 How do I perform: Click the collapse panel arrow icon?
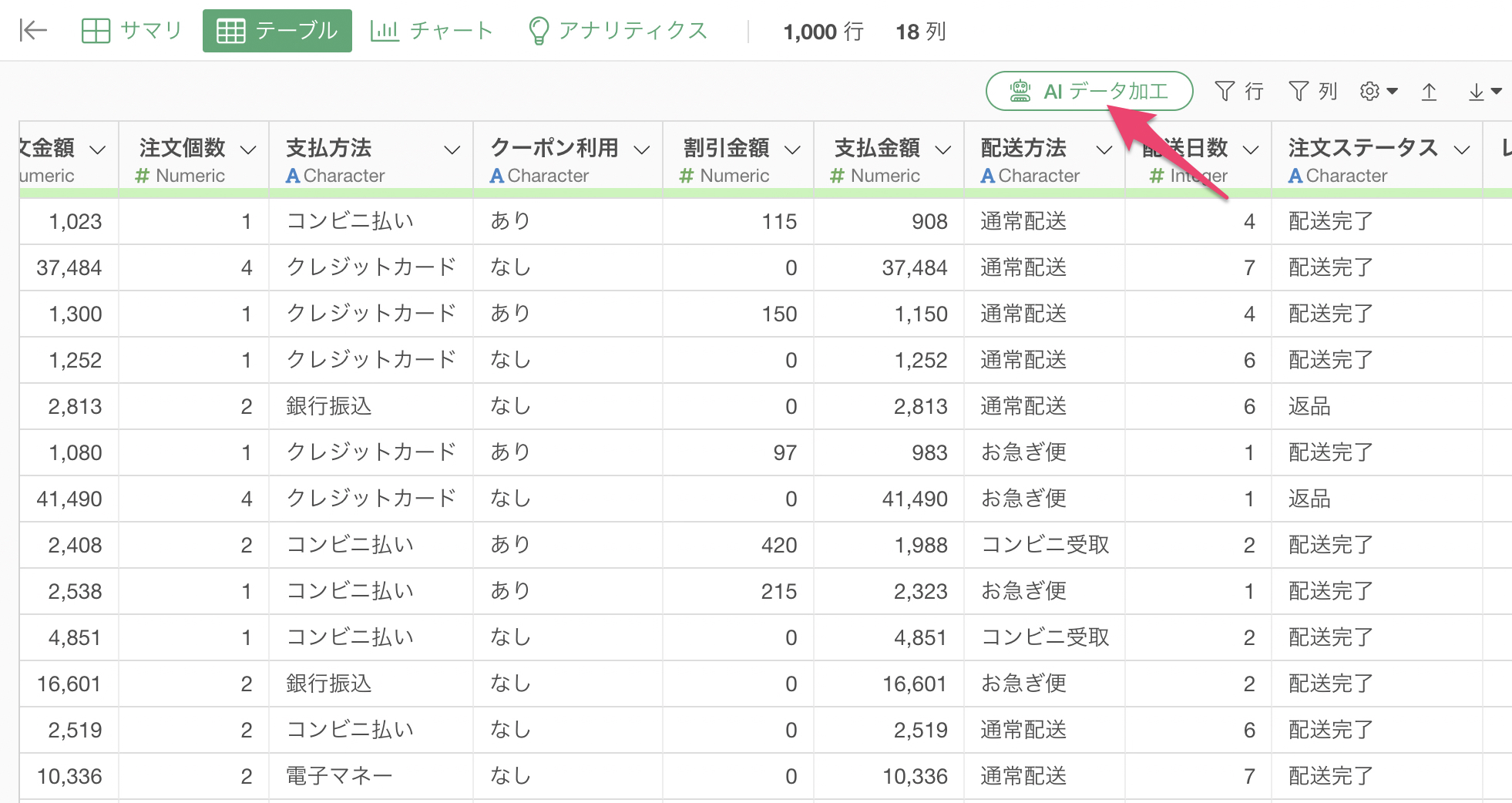coord(33,31)
